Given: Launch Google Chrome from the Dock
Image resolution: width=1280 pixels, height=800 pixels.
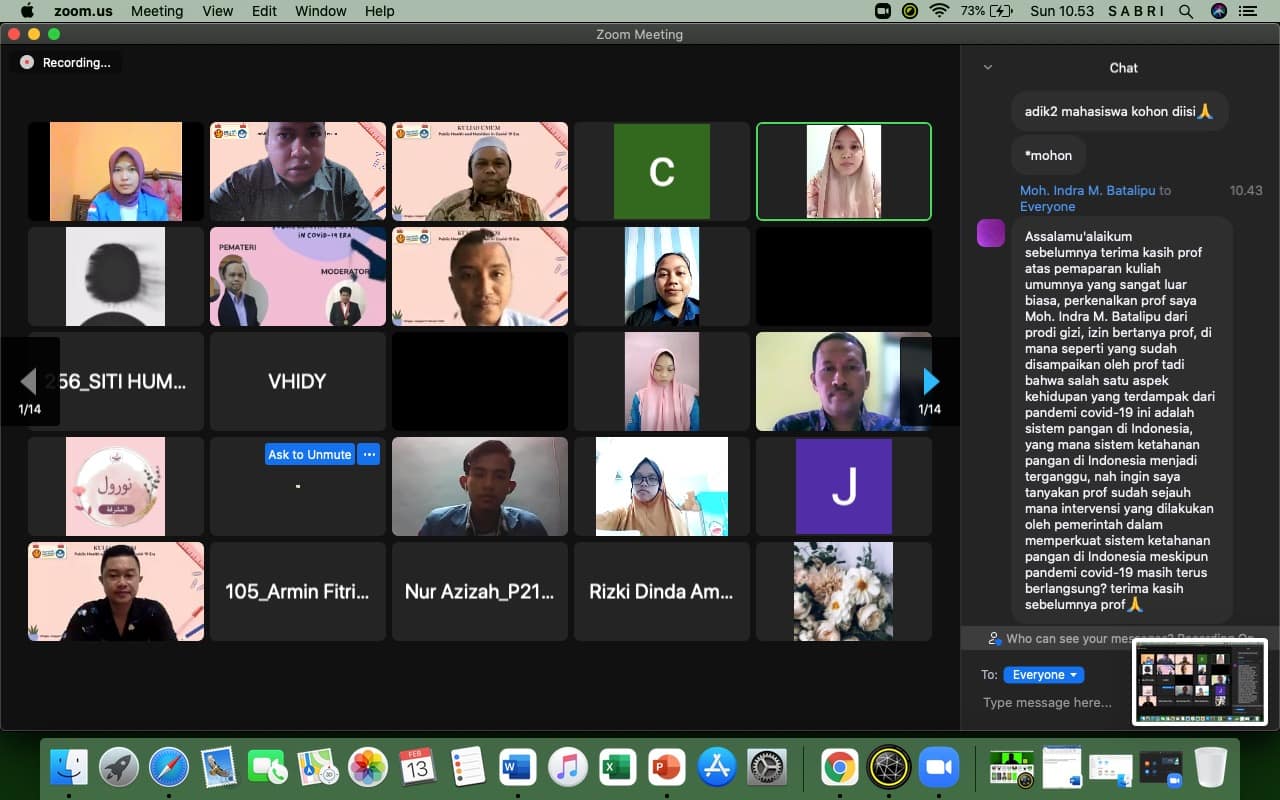Looking at the screenshot, I should [839, 767].
